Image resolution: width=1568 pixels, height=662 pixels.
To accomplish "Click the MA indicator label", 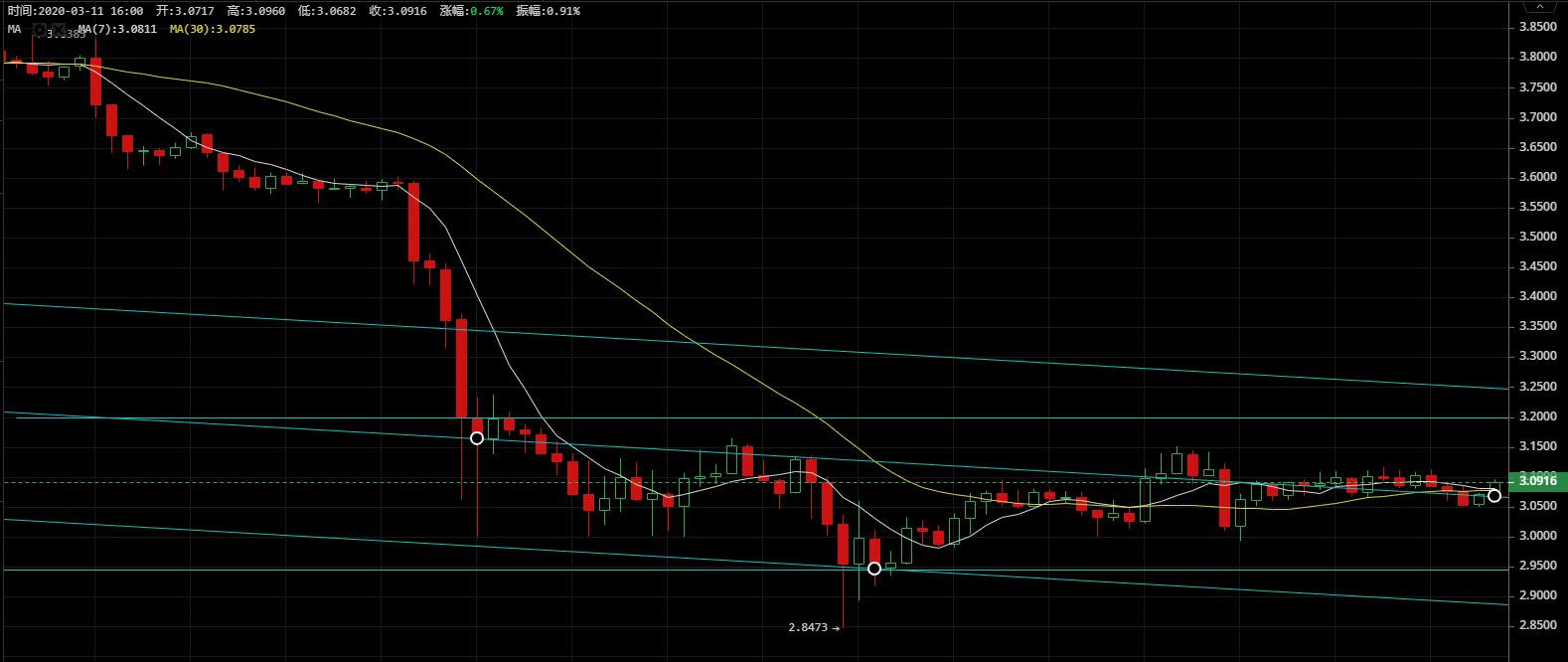I will (x=15, y=30).
